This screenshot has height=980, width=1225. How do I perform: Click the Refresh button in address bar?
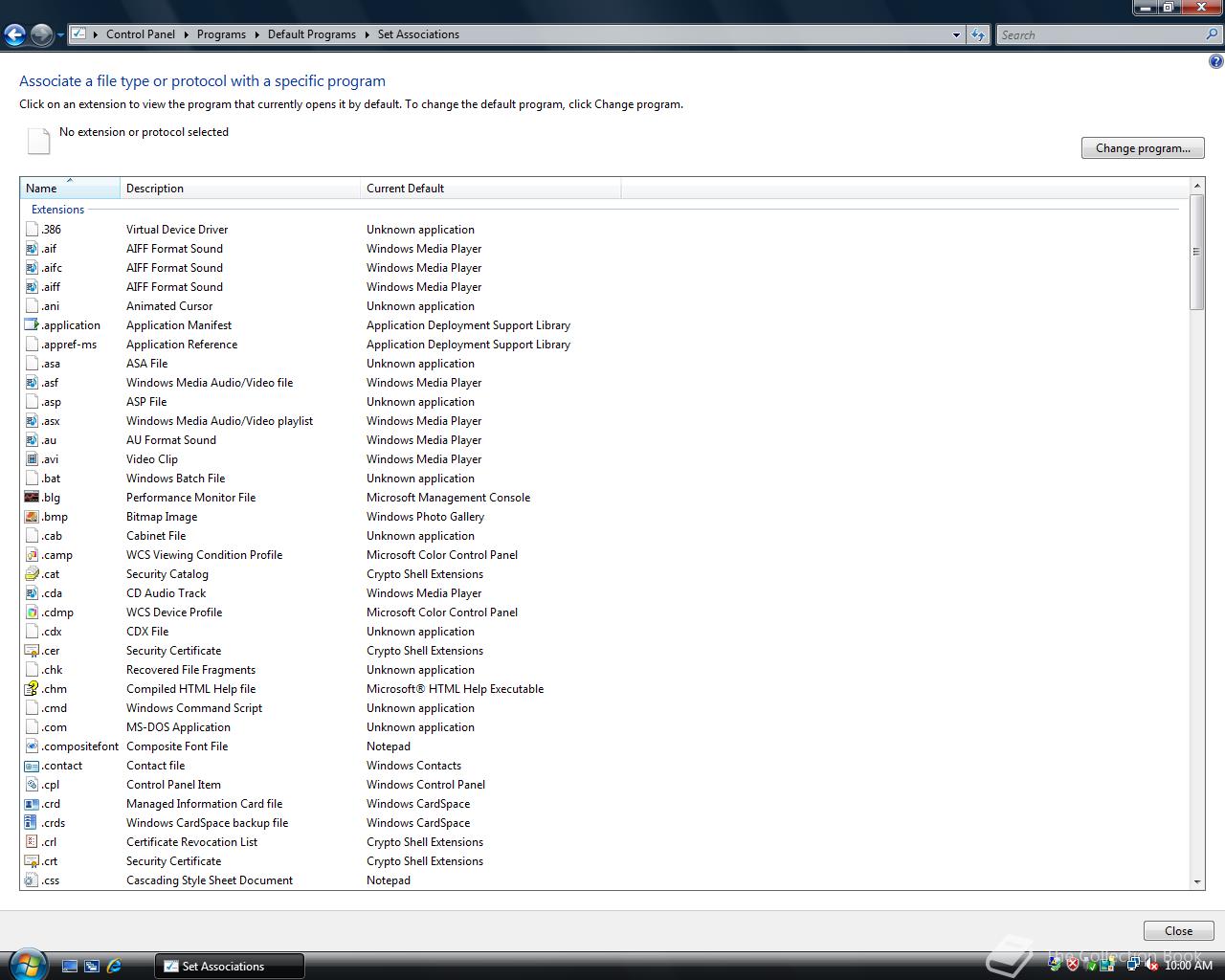click(978, 34)
